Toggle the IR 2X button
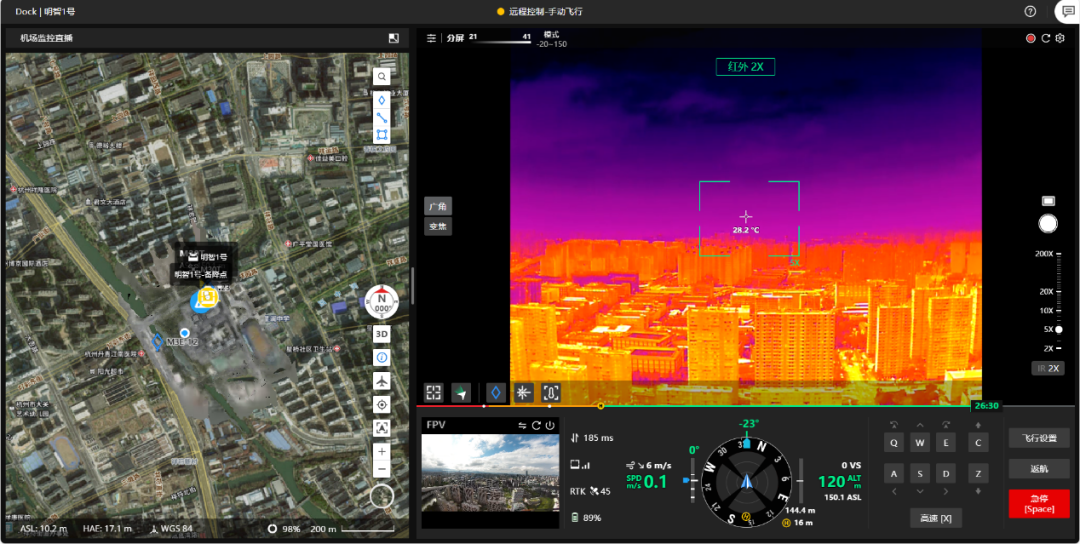1080x544 pixels. 1048,368
